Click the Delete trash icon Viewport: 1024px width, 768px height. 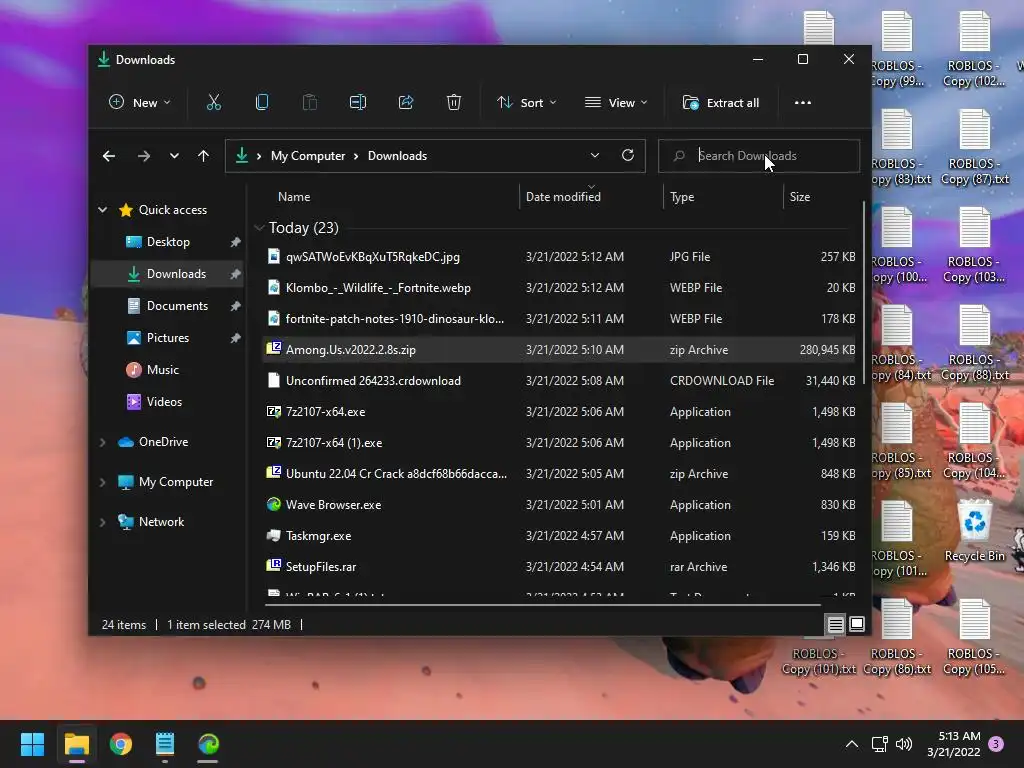click(454, 103)
